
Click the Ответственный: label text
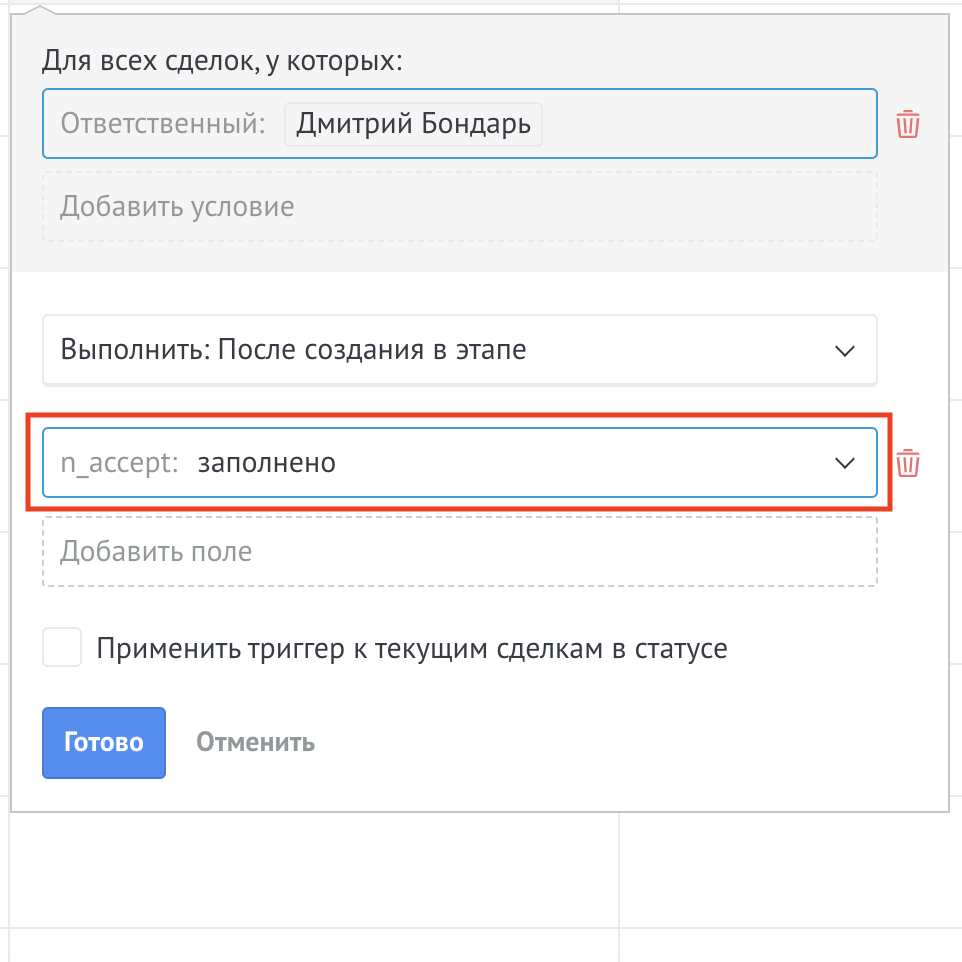tap(163, 125)
